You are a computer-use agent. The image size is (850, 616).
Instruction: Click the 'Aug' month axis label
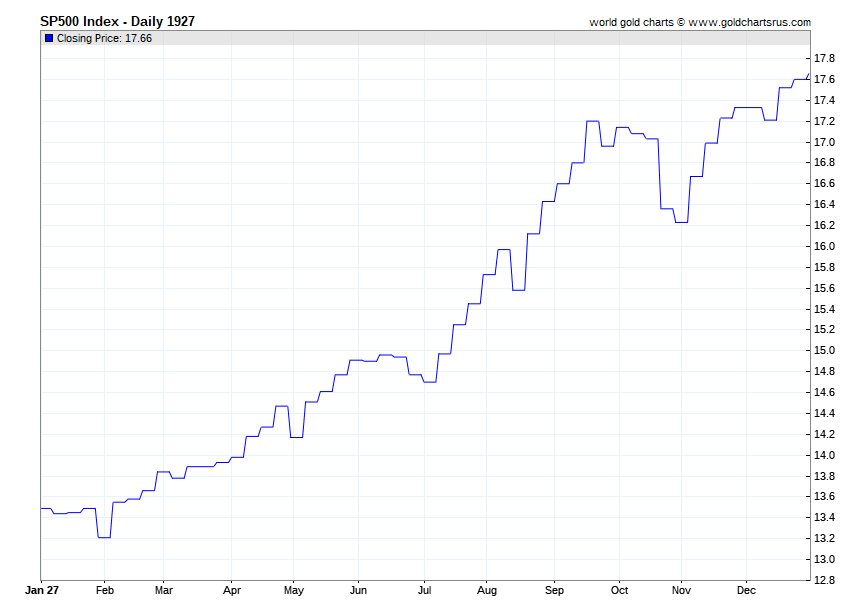pyautogui.click(x=486, y=591)
